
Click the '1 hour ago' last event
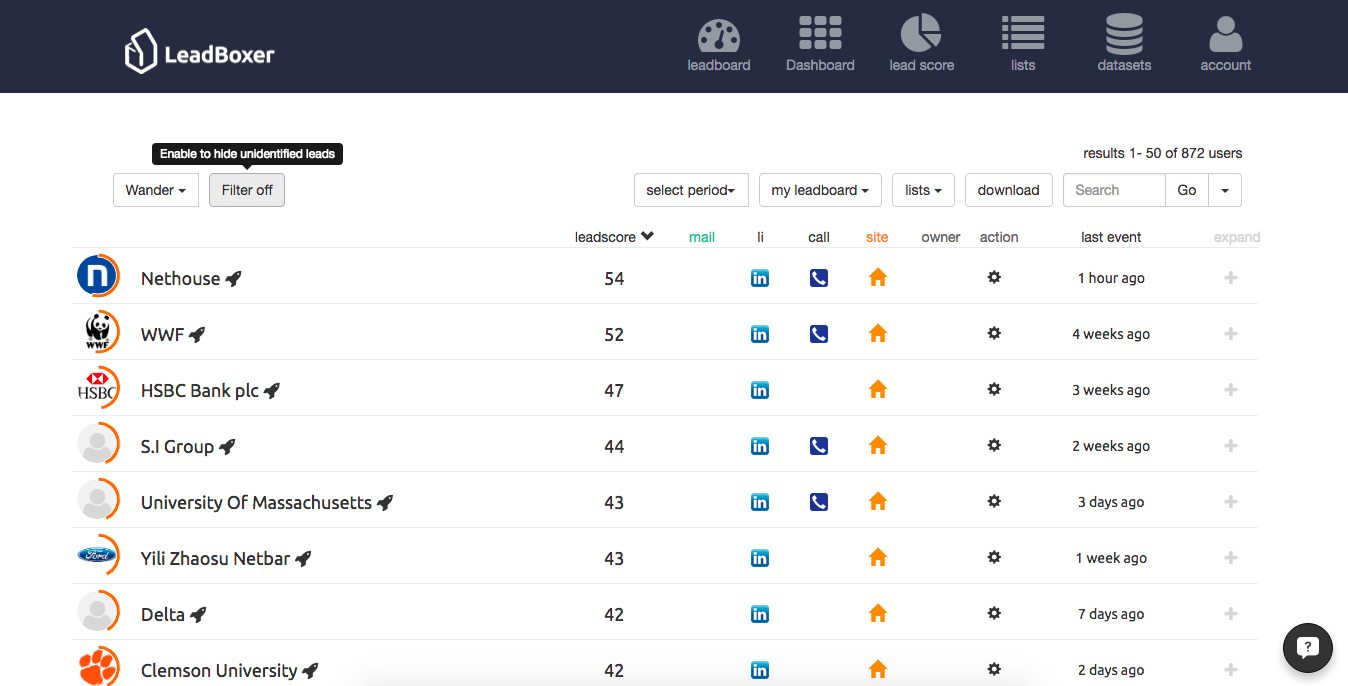pos(1111,278)
